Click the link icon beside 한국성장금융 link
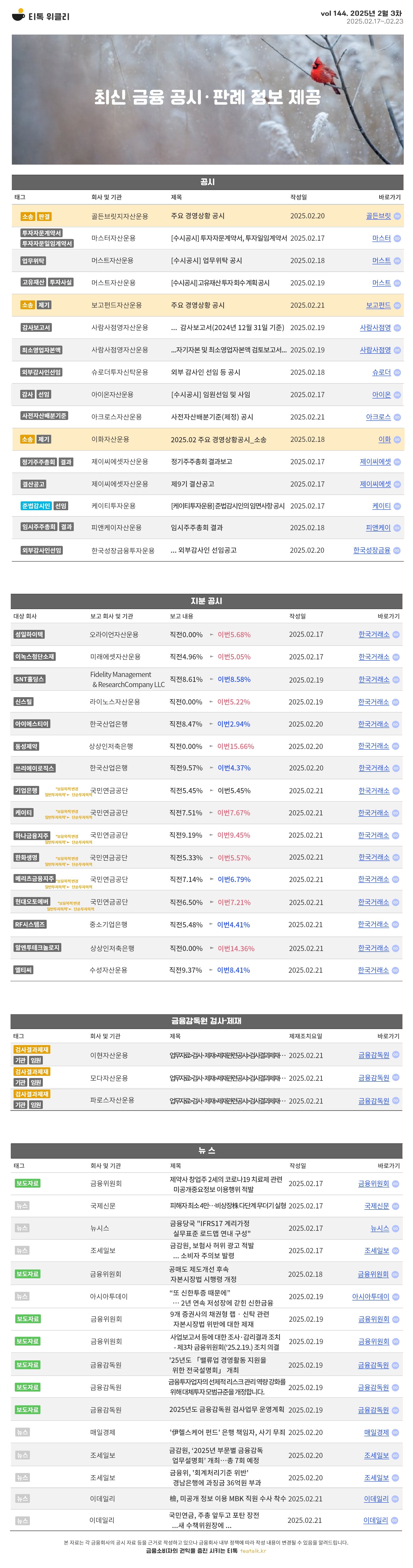The height and width of the screenshot is (1568, 413). 397,550
